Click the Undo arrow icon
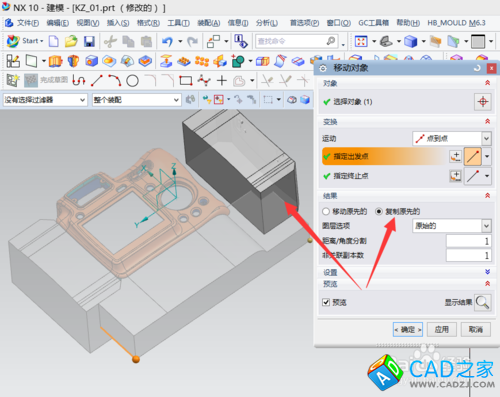 [x=167, y=41]
